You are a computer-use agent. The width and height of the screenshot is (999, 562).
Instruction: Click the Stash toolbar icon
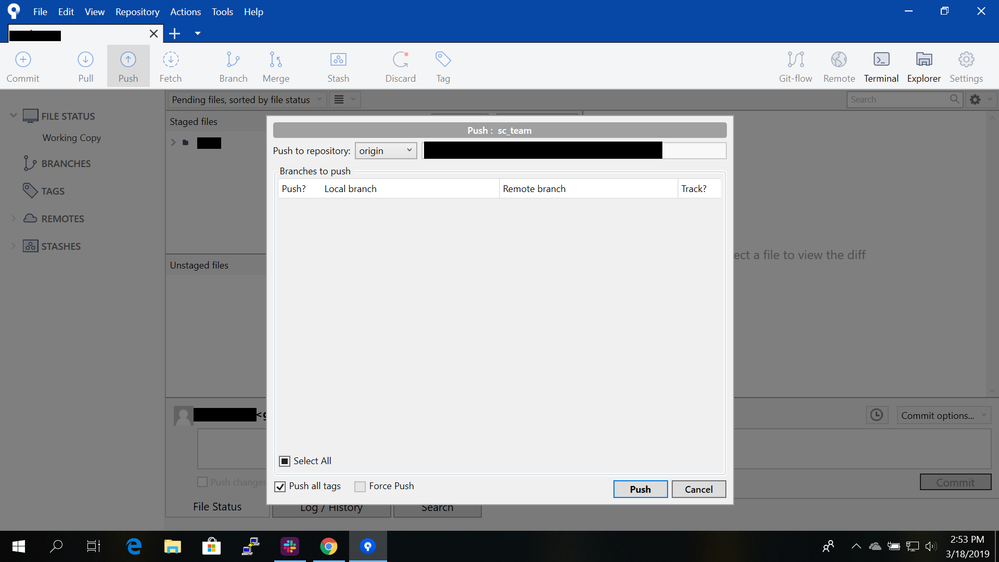pyautogui.click(x=338, y=66)
